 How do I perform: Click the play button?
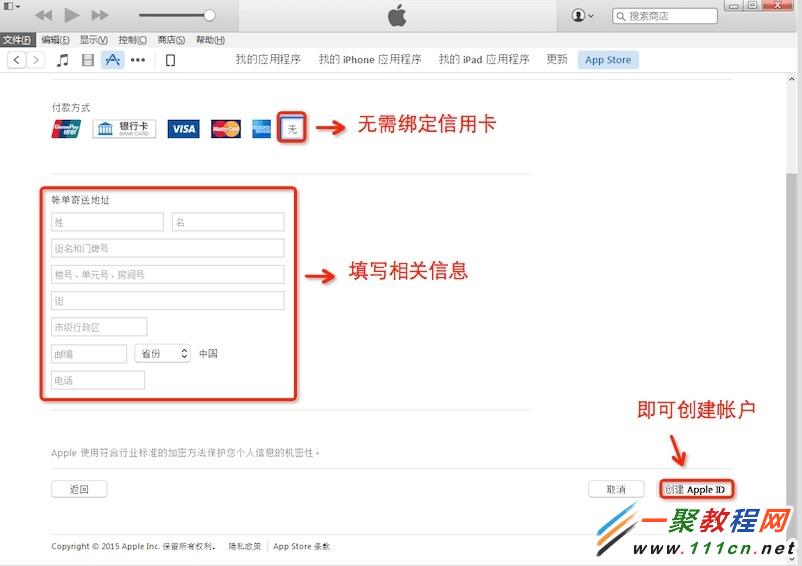click(x=72, y=15)
